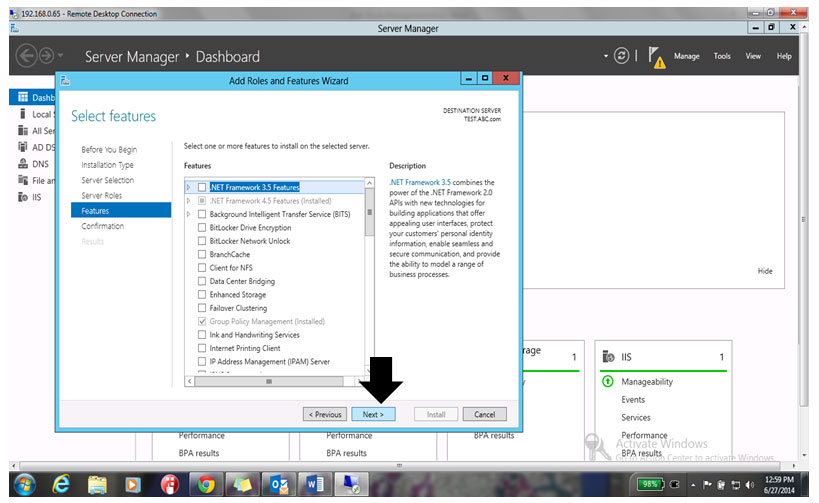Screen dimensions: 819x503
Task: Select IIS icon in sidebar
Action: [23, 197]
